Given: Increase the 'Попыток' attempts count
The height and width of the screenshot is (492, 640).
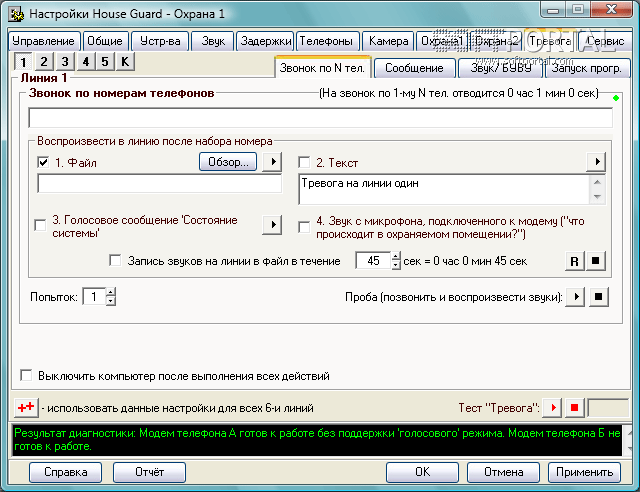Looking at the screenshot, I should (x=111, y=292).
